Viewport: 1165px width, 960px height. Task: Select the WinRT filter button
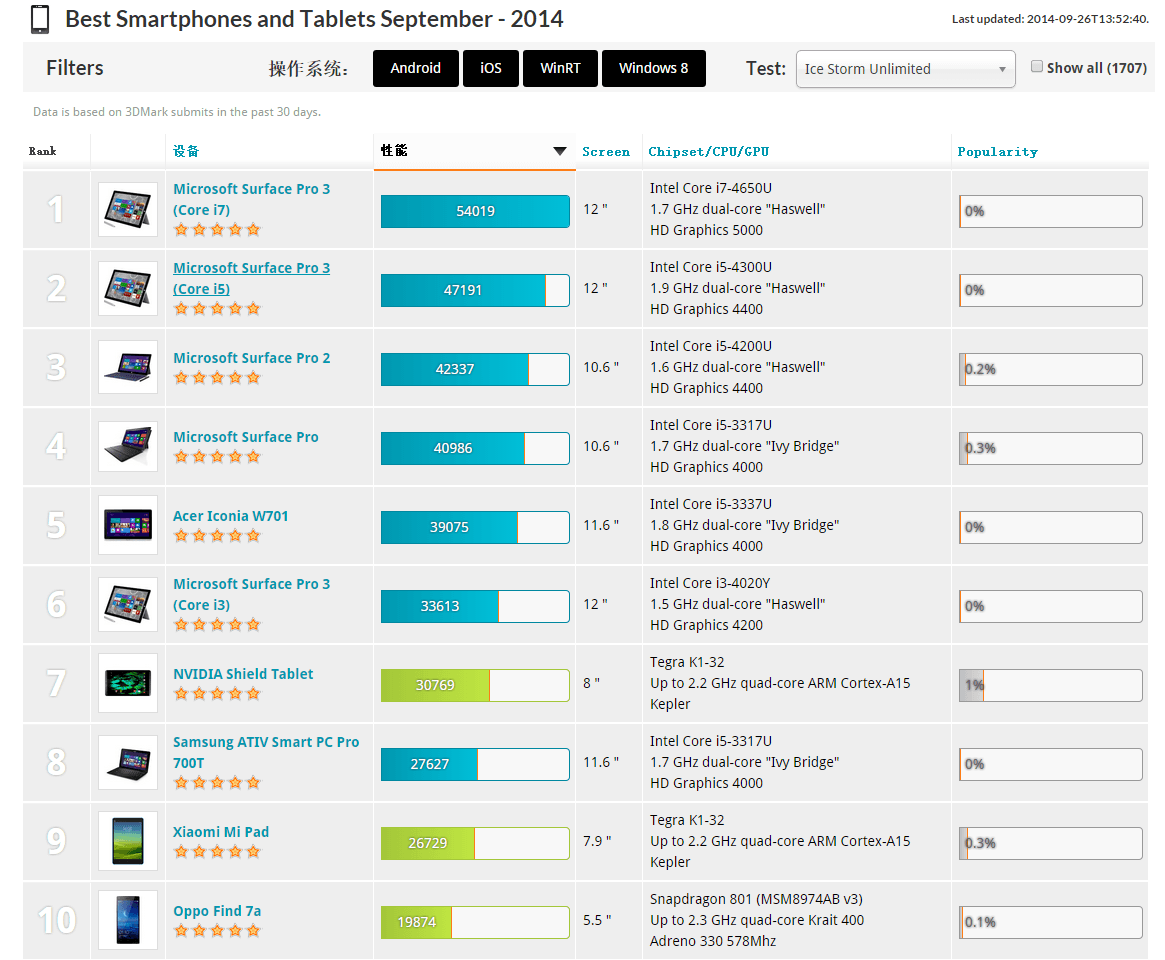click(560, 69)
